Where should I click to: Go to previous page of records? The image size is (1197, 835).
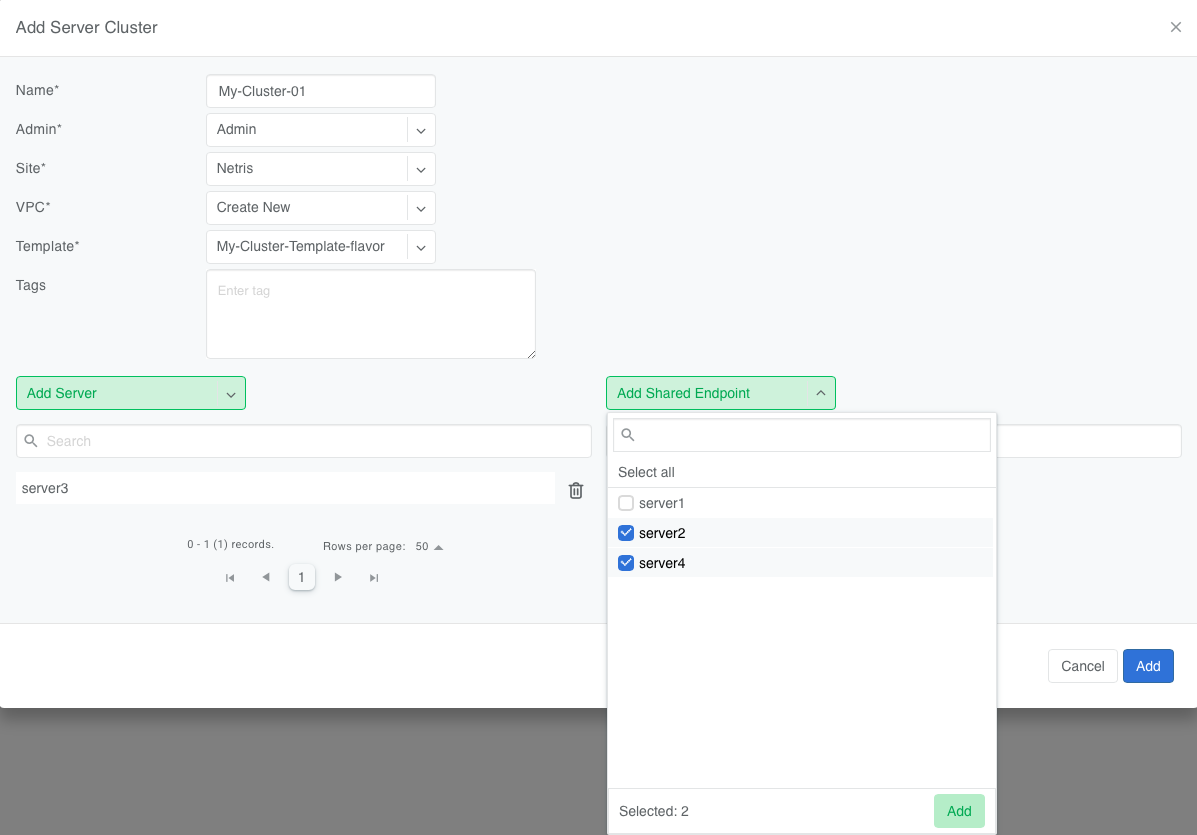click(x=265, y=577)
